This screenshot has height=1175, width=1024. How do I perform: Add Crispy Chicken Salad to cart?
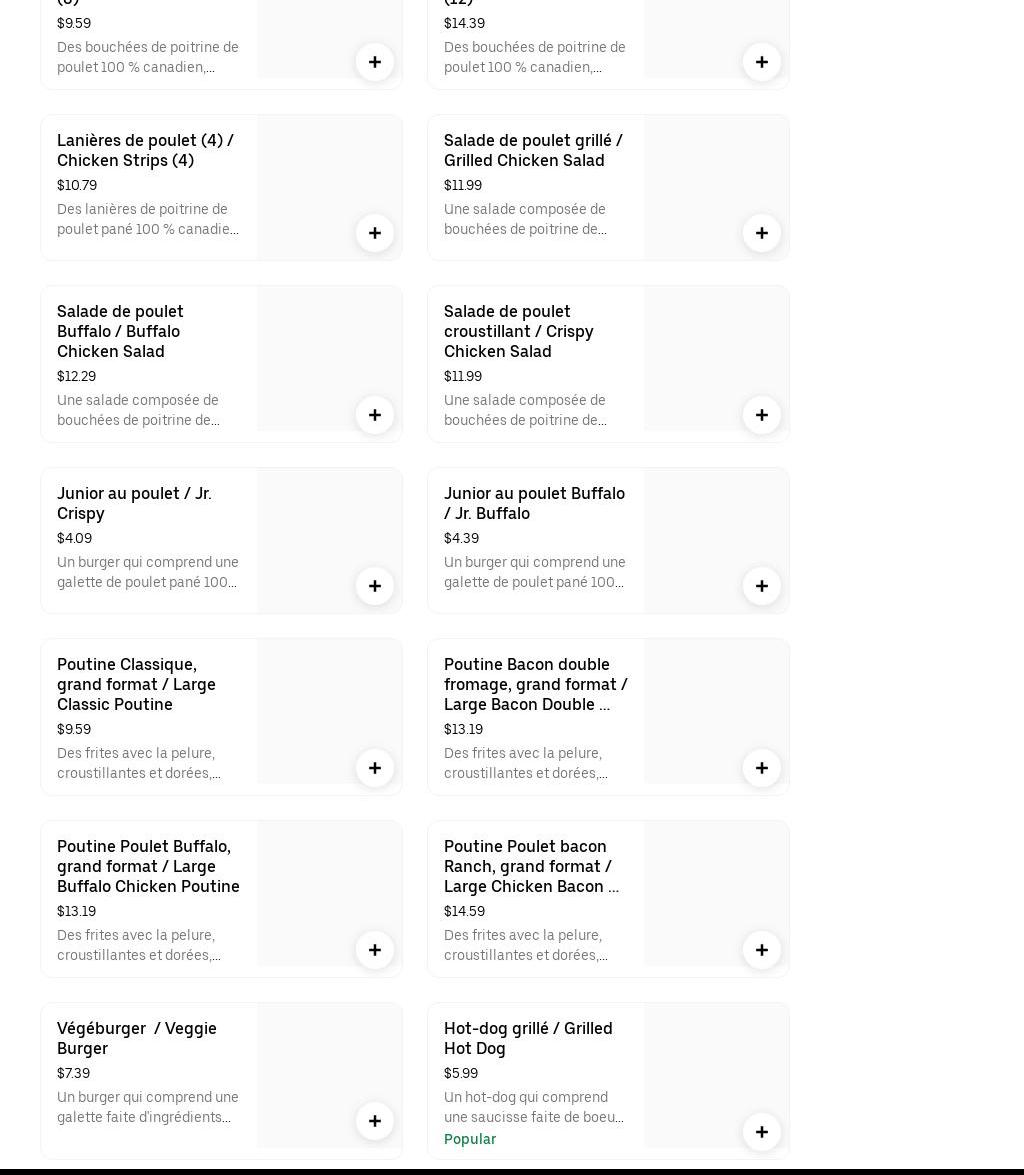coord(762,415)
